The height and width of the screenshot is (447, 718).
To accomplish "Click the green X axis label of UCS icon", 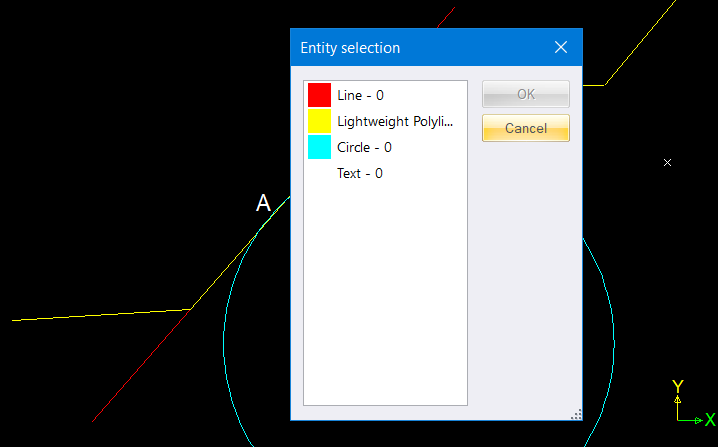I will click(x=710, y=420).
